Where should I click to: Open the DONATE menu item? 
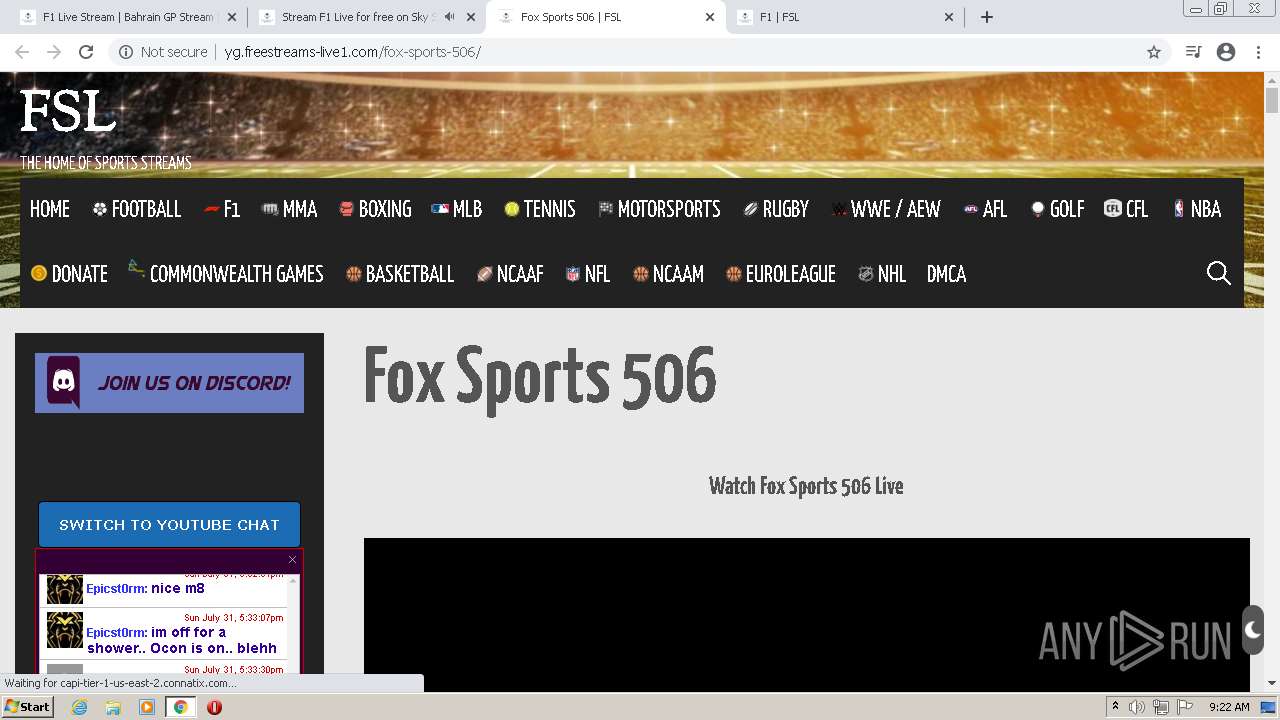coord(69,274)
